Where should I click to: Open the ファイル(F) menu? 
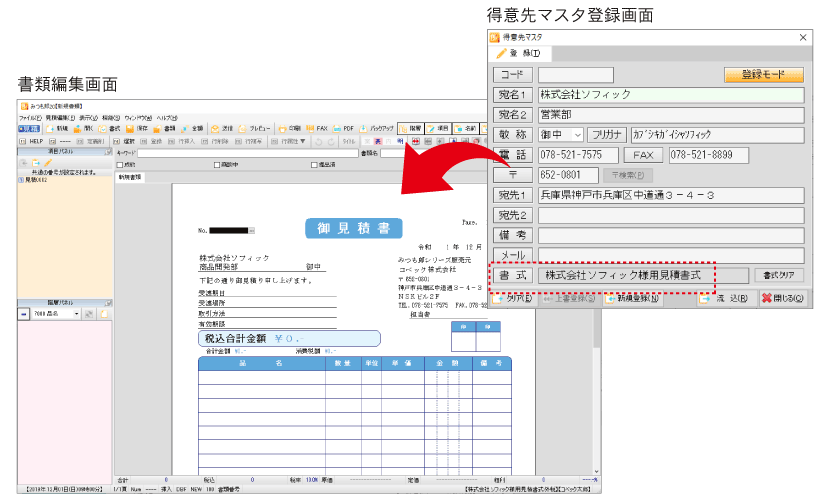pyautogui.click(x=30, y=118)
